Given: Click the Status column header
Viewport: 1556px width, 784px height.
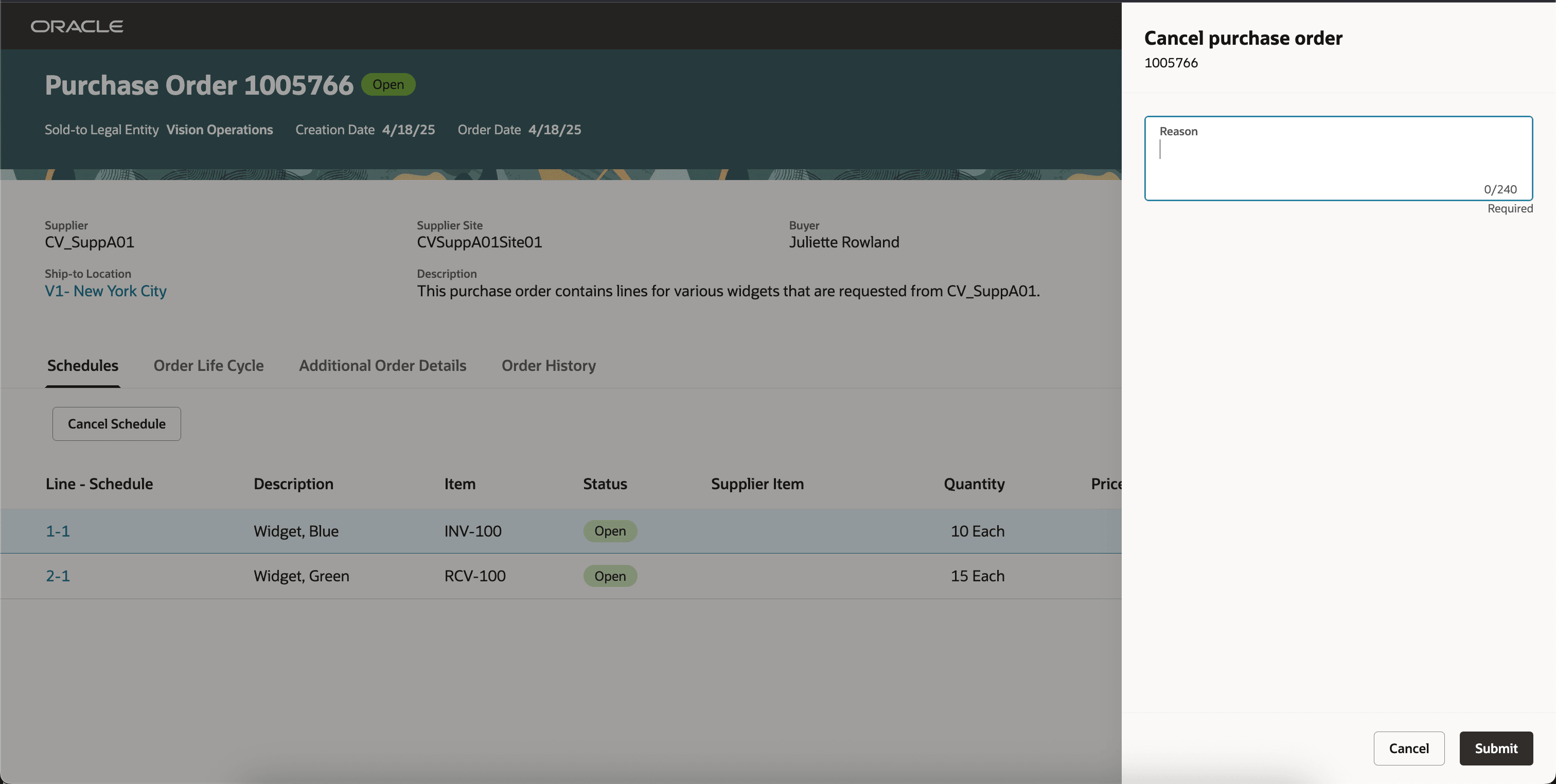Looking at the screenshot, I should 605,484.
